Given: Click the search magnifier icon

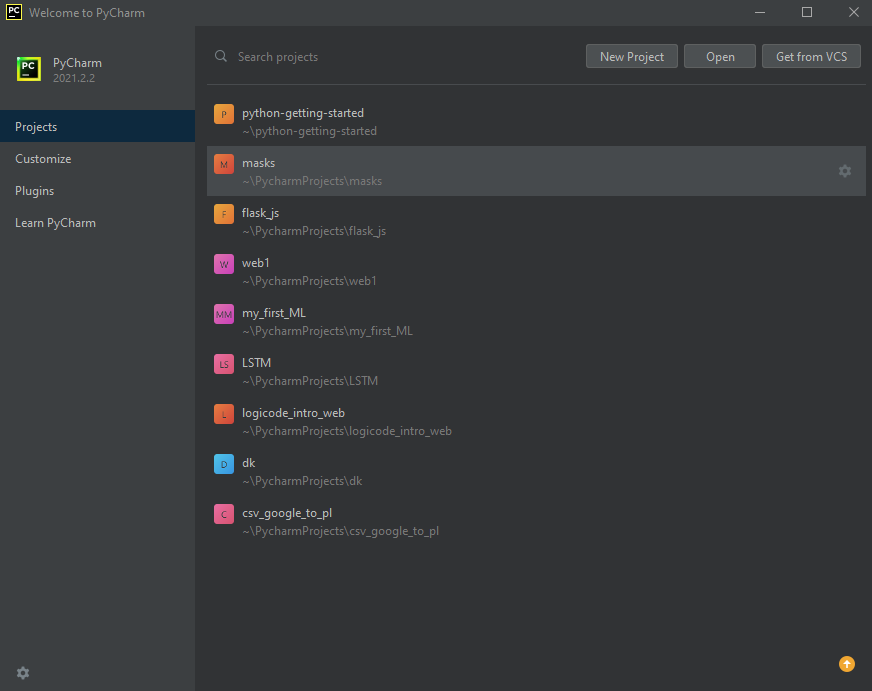Looking at the screenshot, I should (221, 56).
